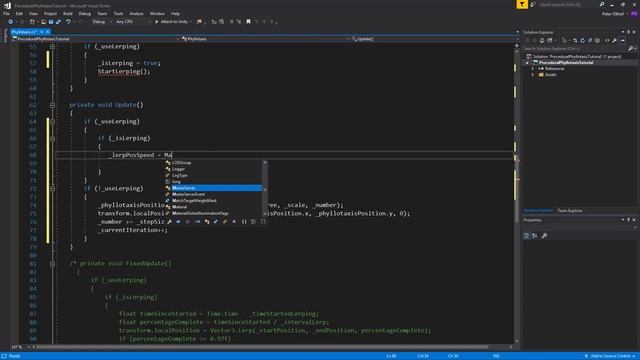The height and width of the screenshot is (360, 640).
Task: Open the Phyllotaxis class navigation dropdown
Action: tap(265, 39)
